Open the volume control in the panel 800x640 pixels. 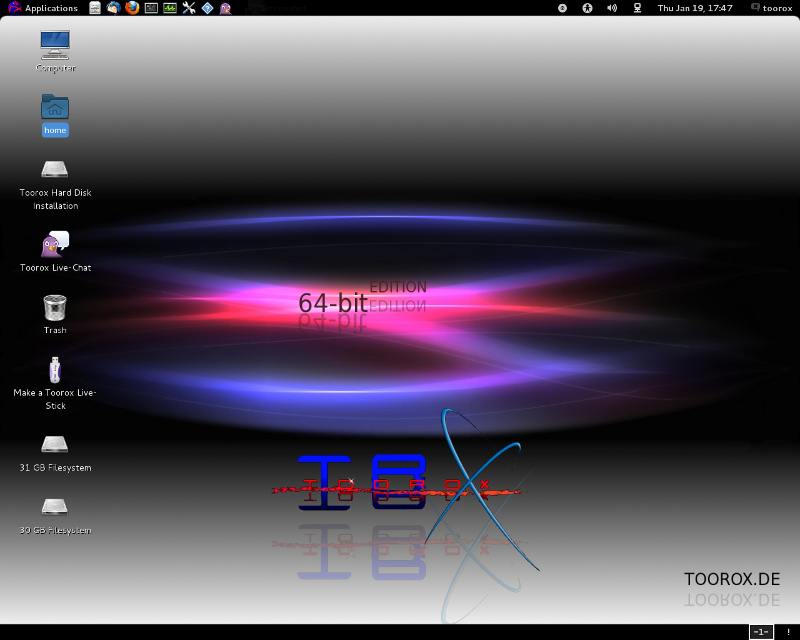tap(612, 8)
